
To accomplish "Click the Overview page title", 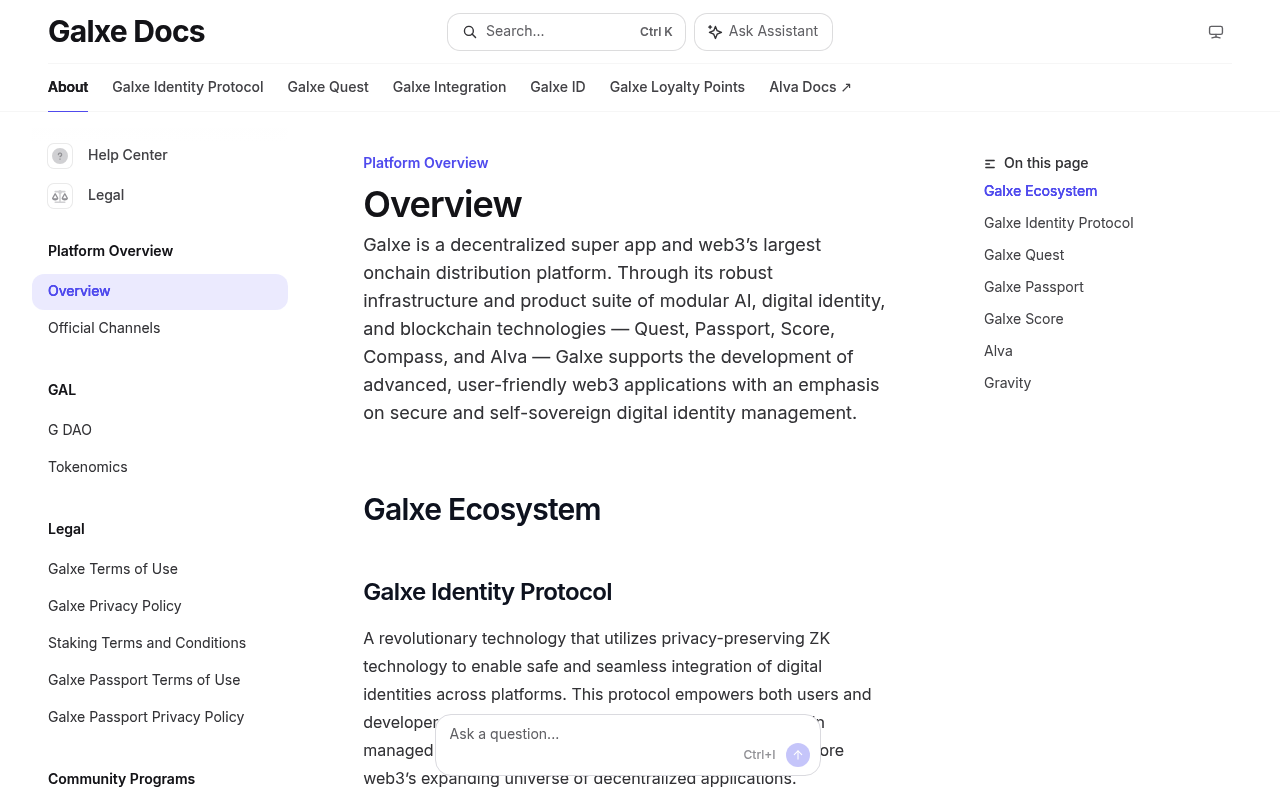I will click(x=442, y=204).
